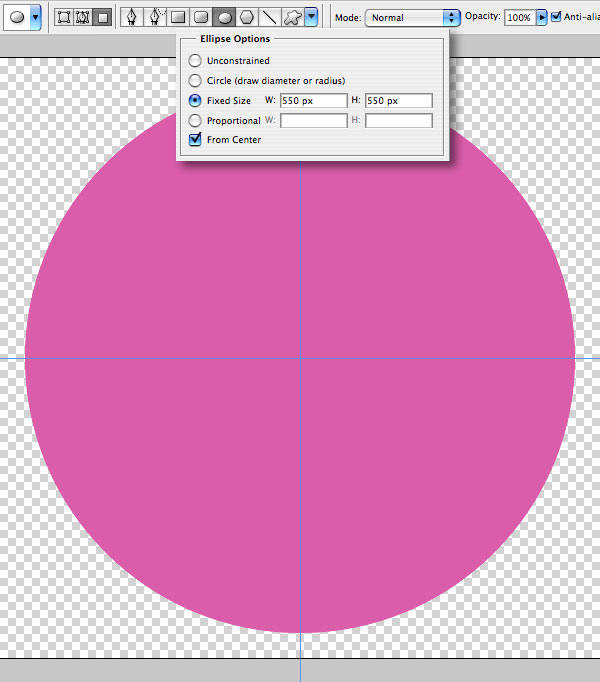600x682 pixels.
Task: Choose the Pen tool icon
Action: point(131,17)
